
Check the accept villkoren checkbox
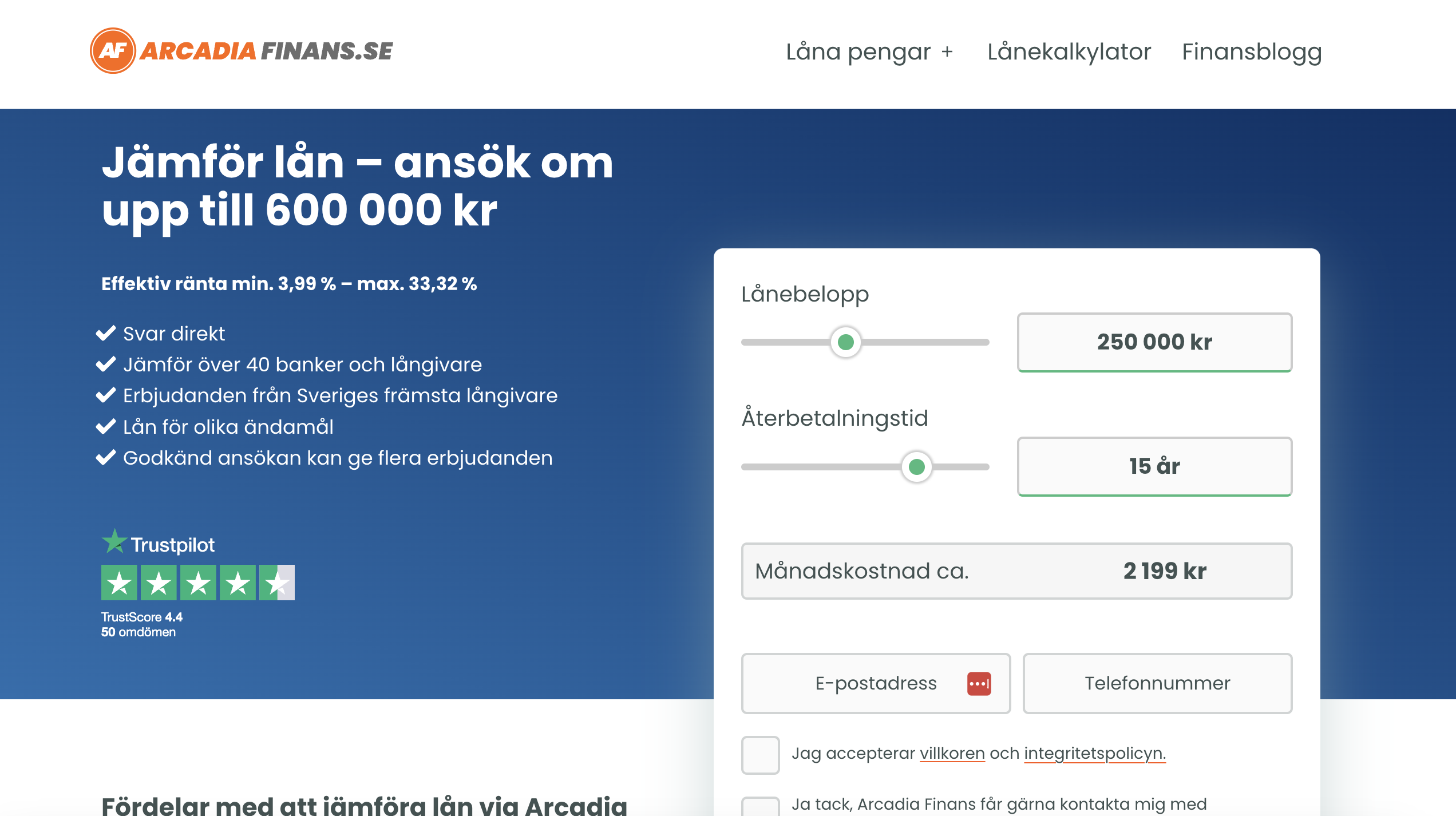(760, 754)
